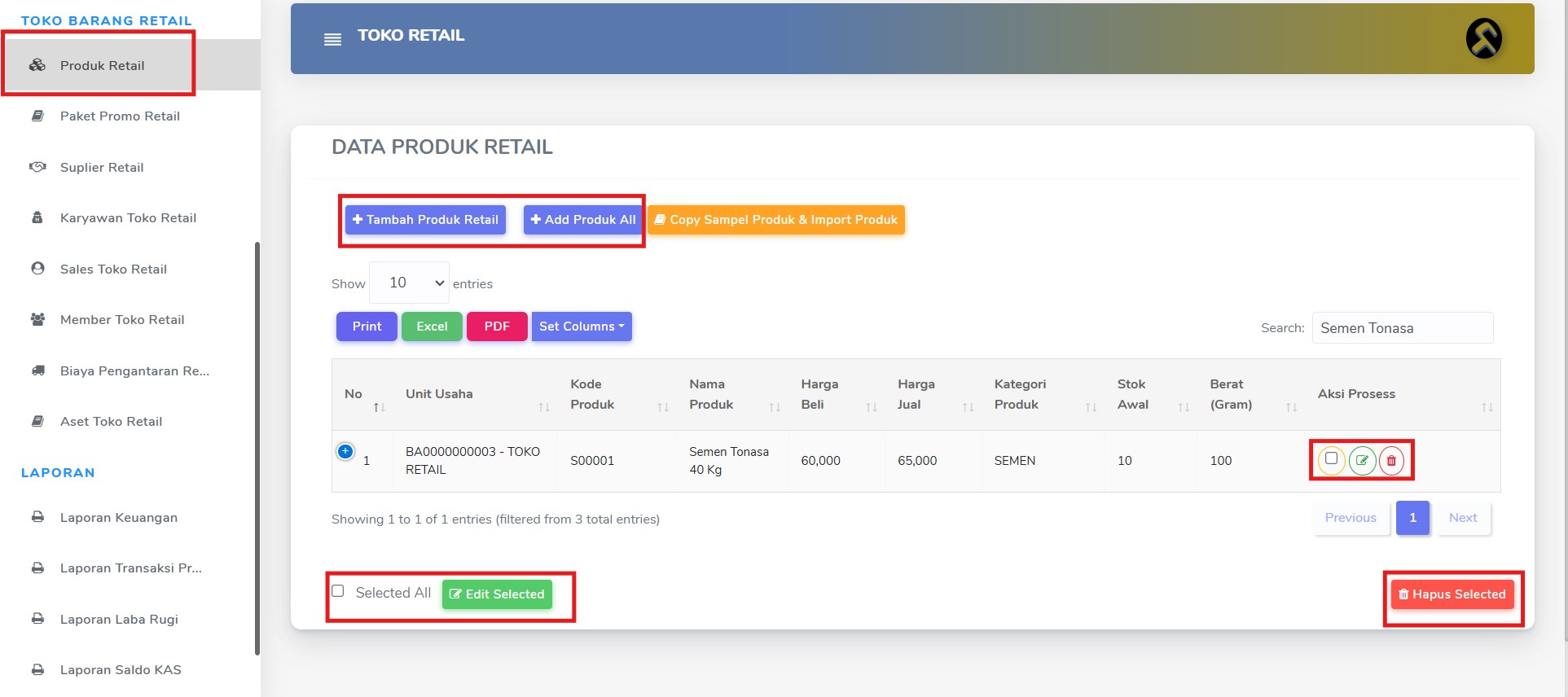Image resolution: width=1568 pixels, height=697 pixels.
Task: Click Add Produk All button
Action: click(583, 220)
